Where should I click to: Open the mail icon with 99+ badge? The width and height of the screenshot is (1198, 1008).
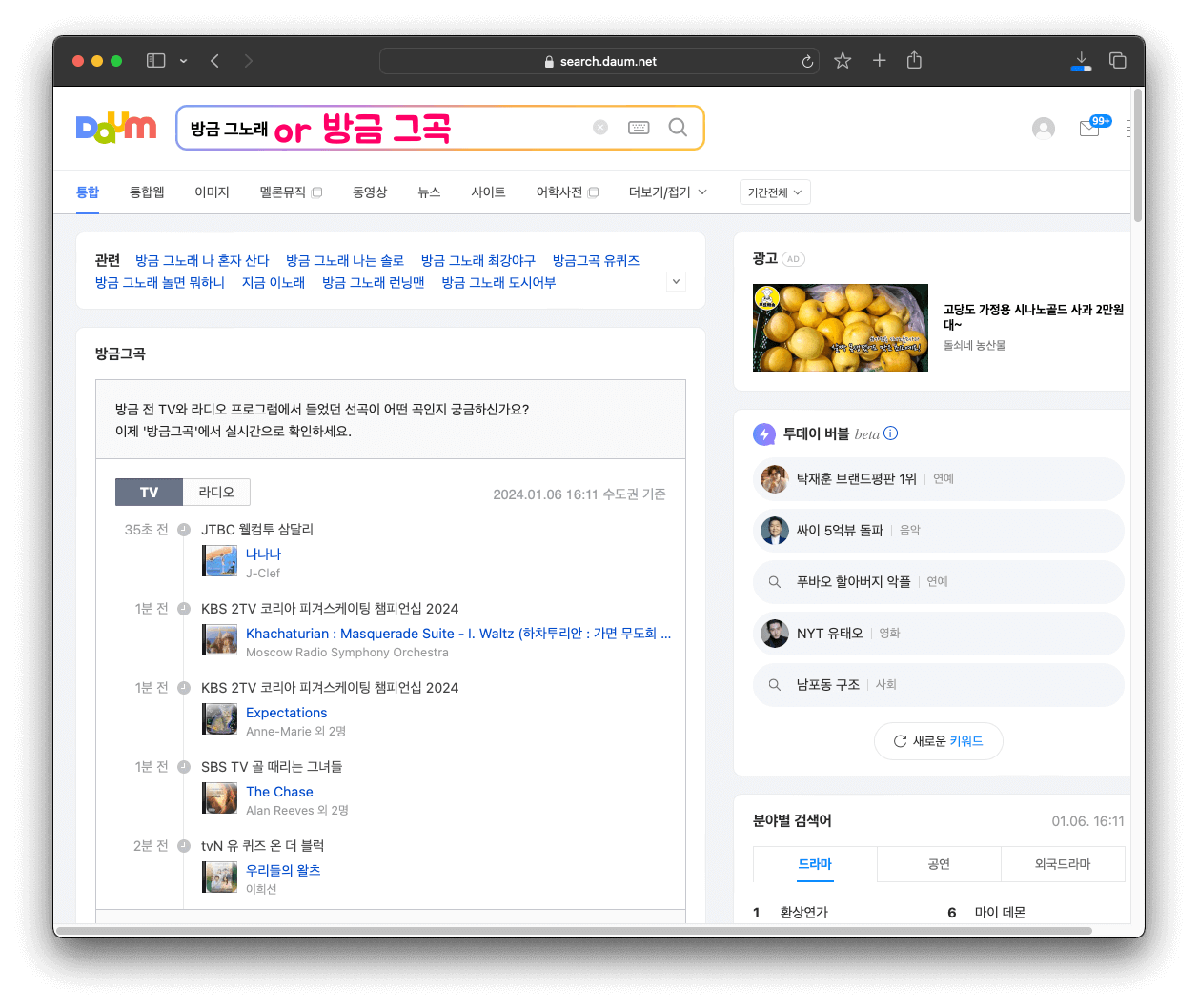(x=1089, y=129)
